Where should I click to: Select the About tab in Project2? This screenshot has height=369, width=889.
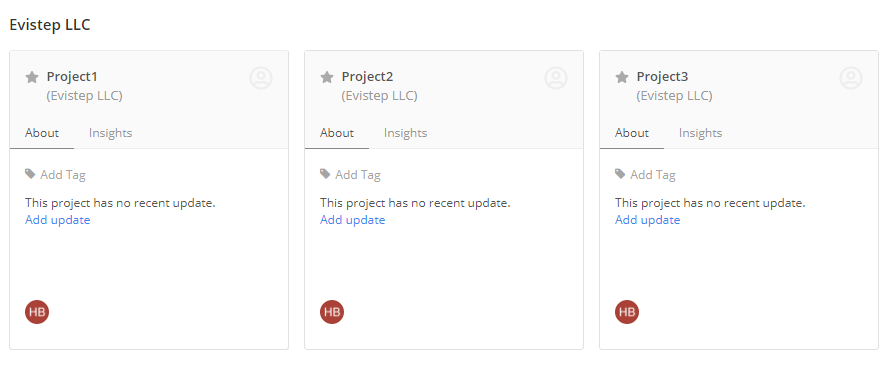tap(337, 133)
